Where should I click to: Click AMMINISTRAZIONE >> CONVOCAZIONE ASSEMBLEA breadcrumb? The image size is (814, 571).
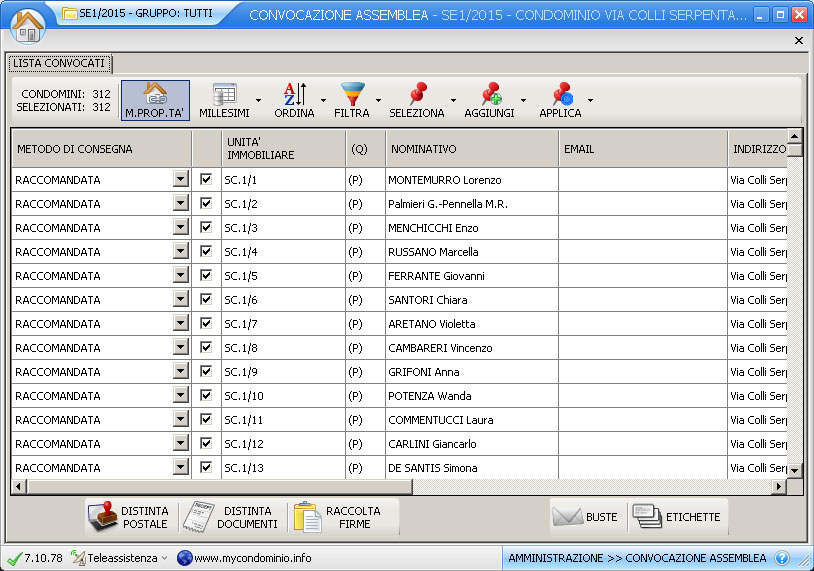(637, 558)
